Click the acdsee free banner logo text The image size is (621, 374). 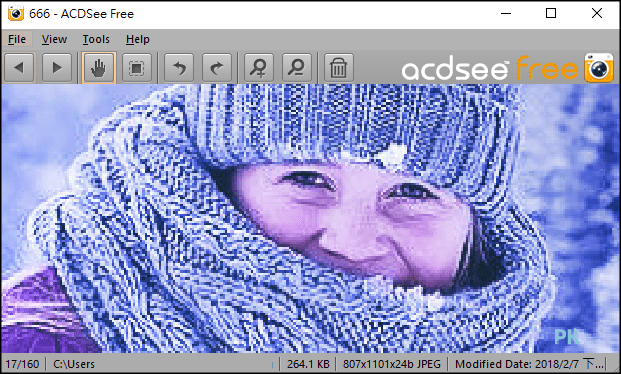pos(490,69)
